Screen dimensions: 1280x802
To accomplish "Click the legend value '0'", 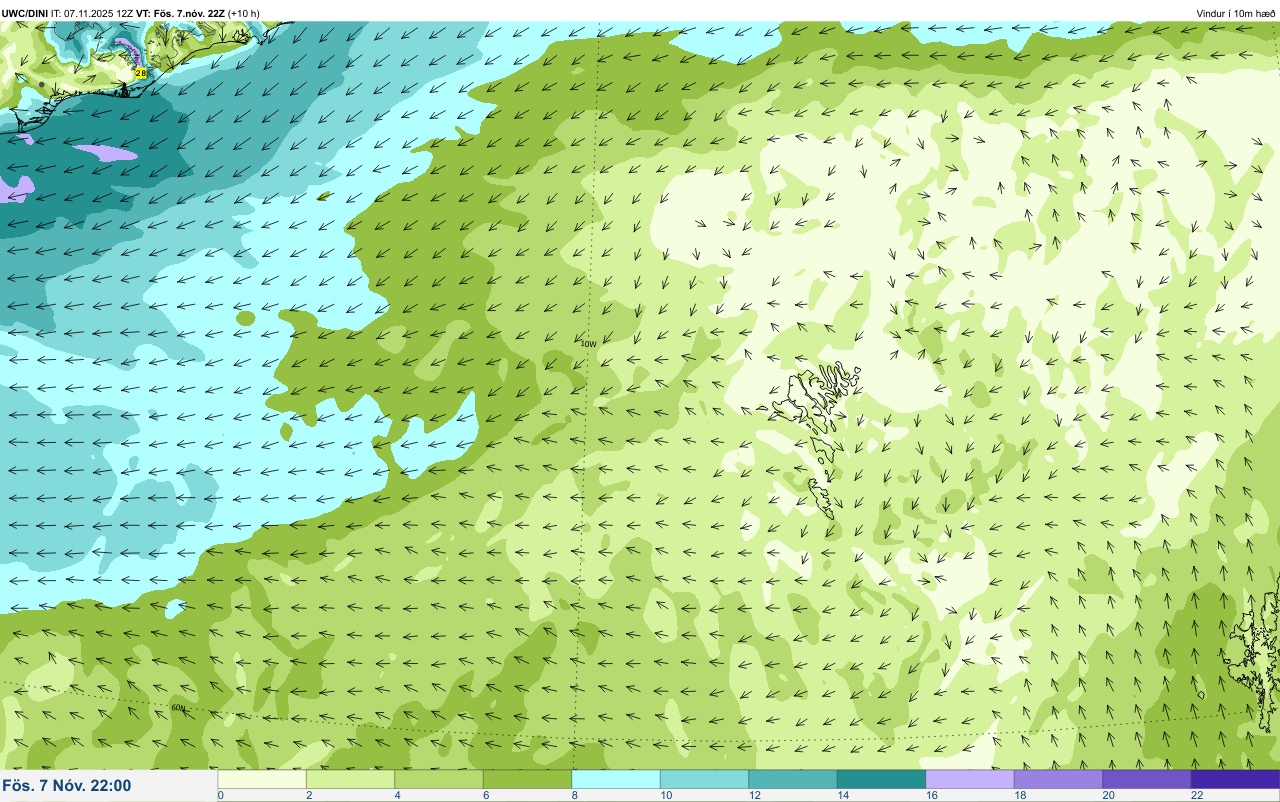I will coord(220,795).
